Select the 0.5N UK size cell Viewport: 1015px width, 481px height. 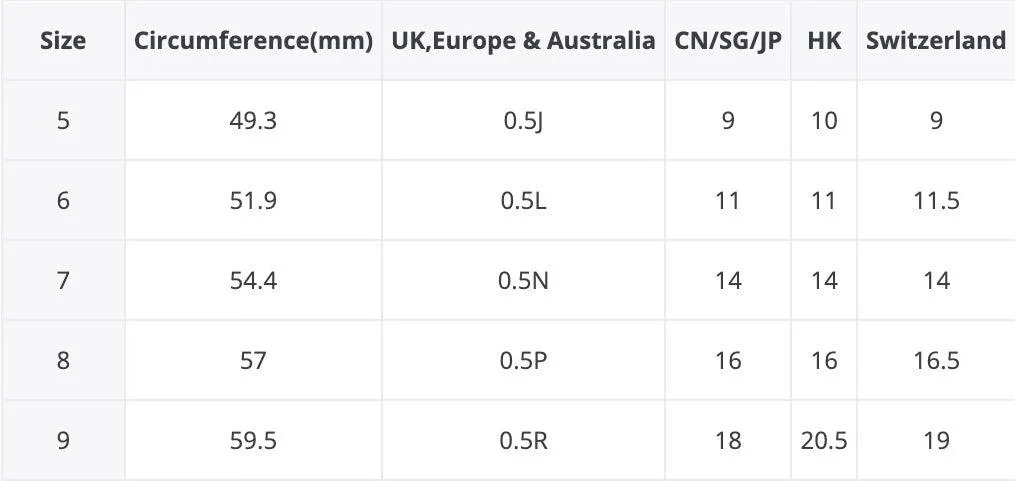pyautogui.click(x=523, y=280)
